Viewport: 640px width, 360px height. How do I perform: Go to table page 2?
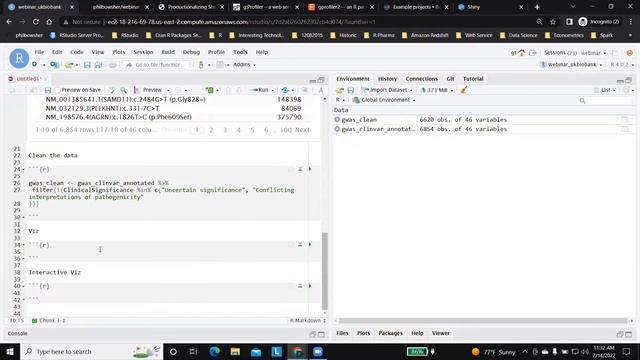[x=211, y=130]
